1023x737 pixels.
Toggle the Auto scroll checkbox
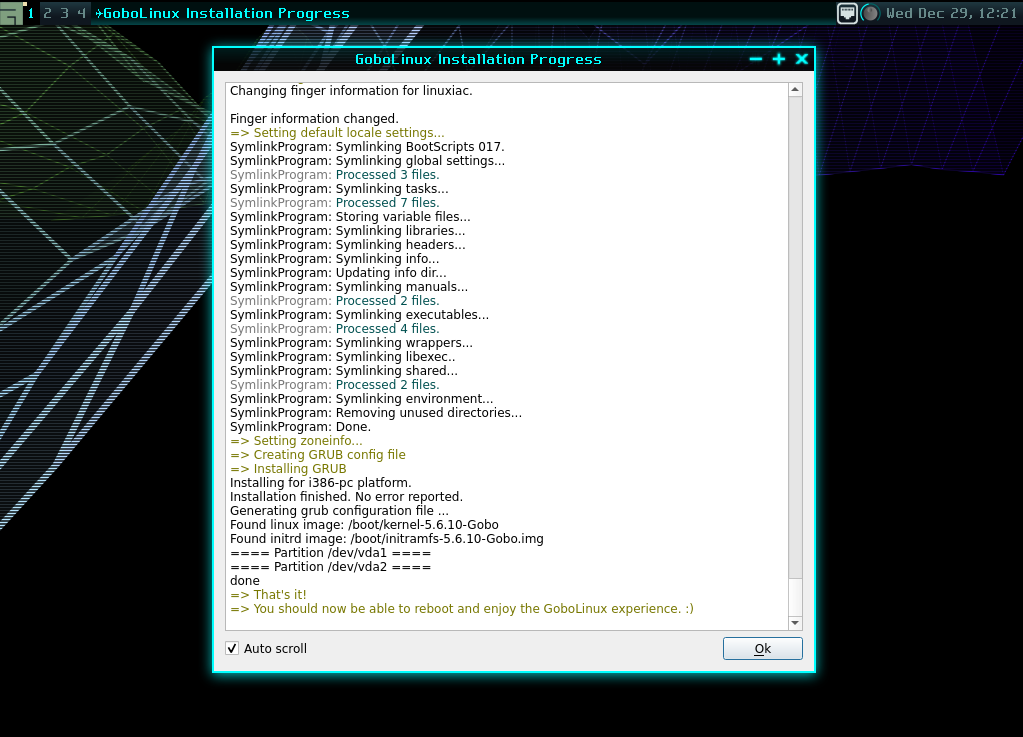[x=232, y=648]
